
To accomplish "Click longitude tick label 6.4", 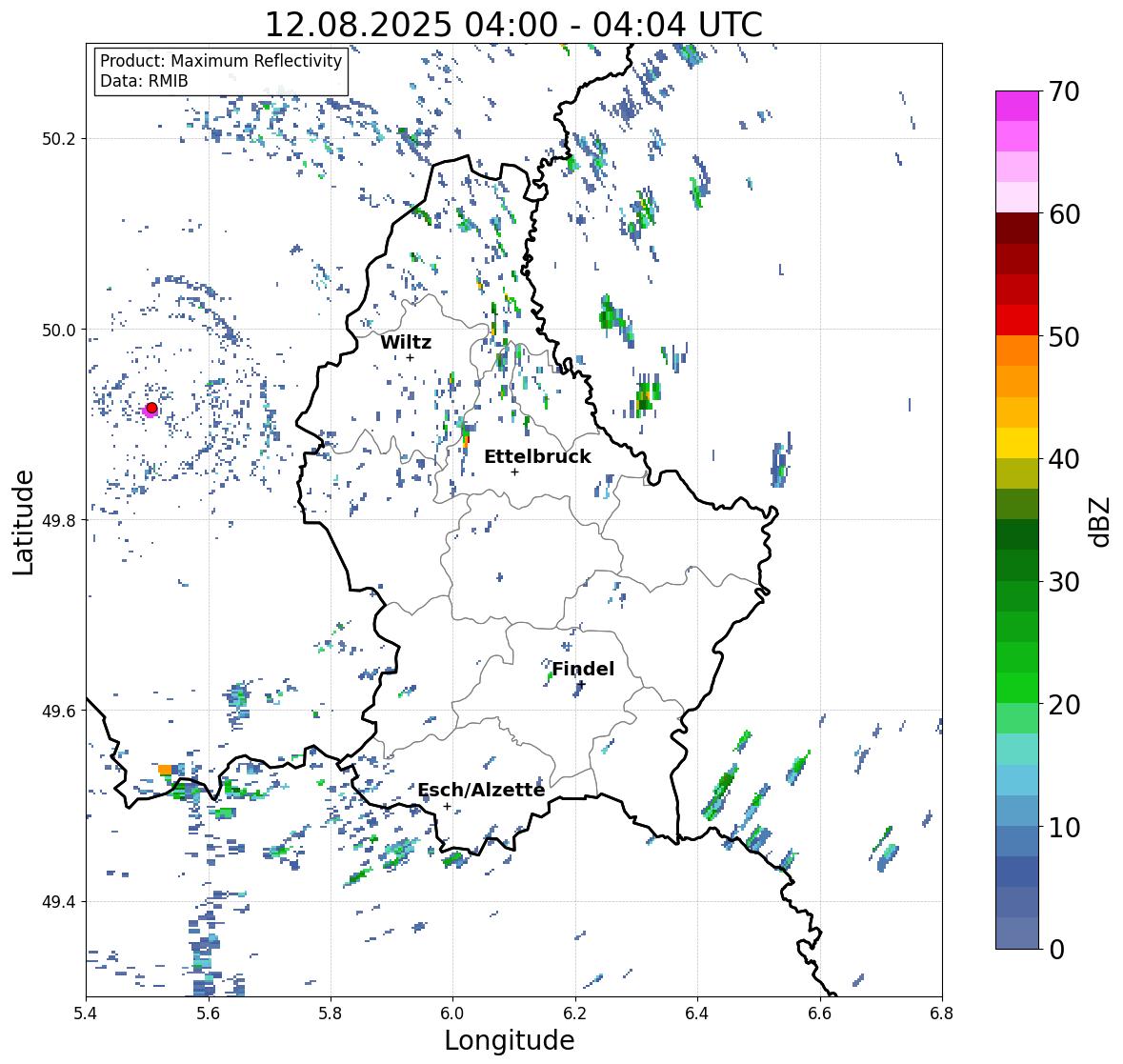I will click(x=697, y=1013).
